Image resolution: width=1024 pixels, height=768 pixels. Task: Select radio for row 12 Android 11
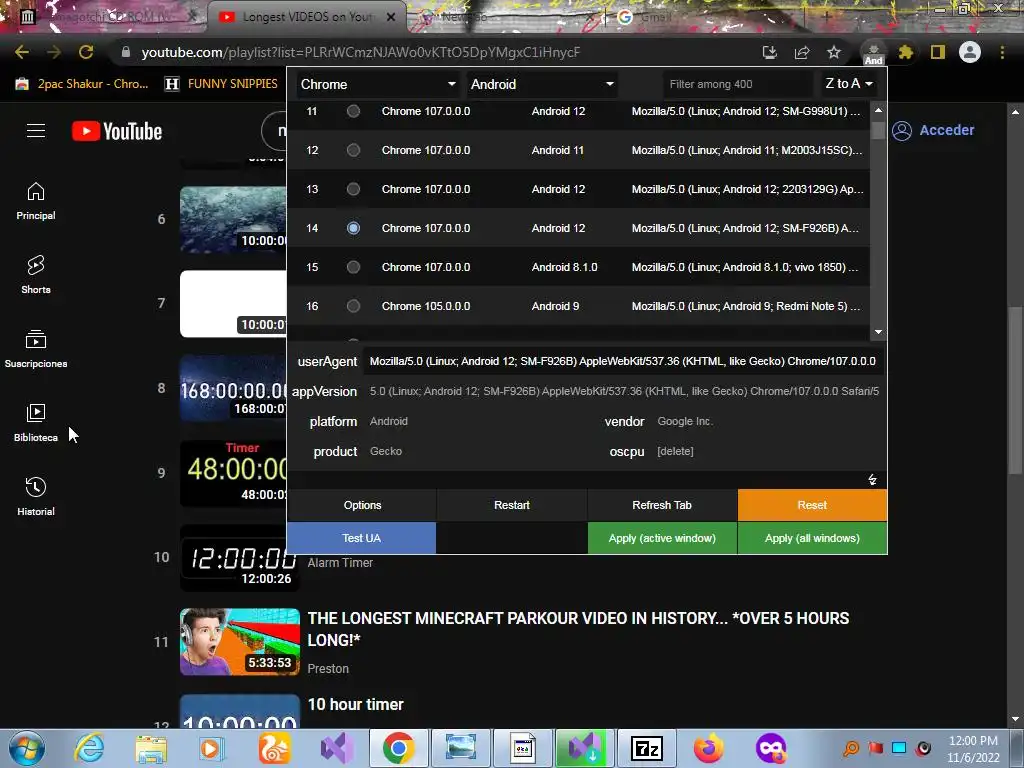(x=353, y=150)
